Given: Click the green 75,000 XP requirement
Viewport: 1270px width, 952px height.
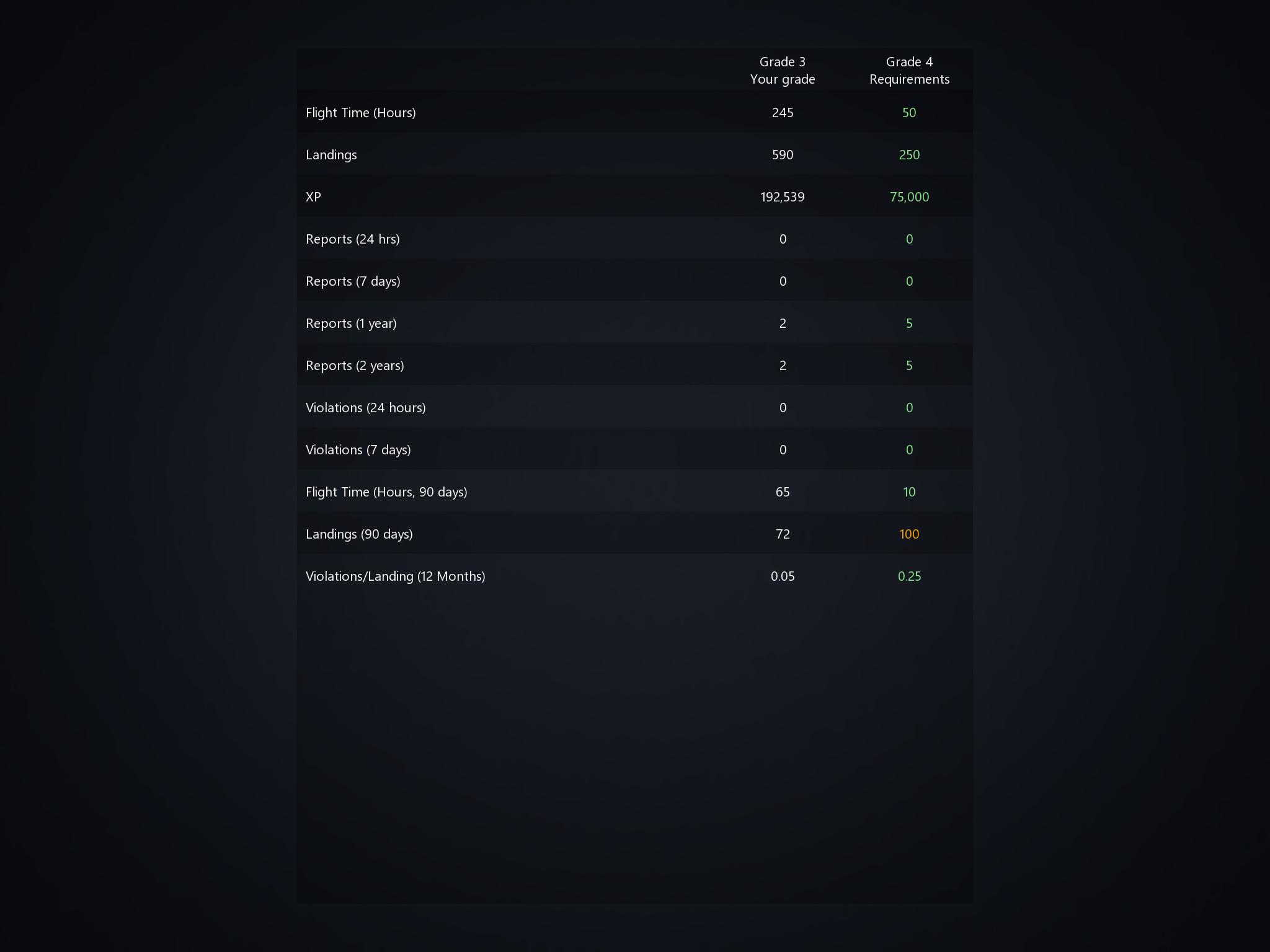Looking at the screenshot, I should pyautogui.click(x=909, y=197).
